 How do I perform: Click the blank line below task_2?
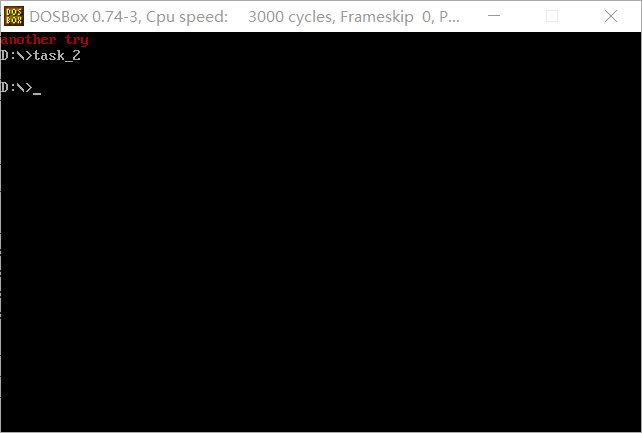coord(321,71)
